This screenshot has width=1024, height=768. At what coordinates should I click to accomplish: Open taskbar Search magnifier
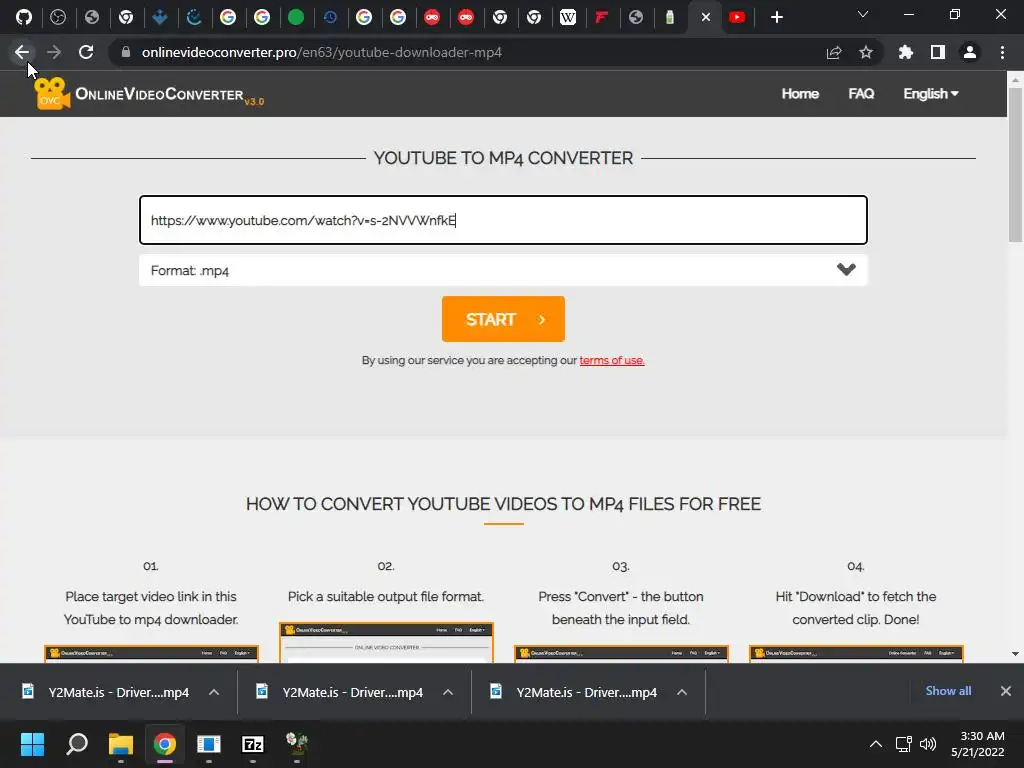[77, 744]
